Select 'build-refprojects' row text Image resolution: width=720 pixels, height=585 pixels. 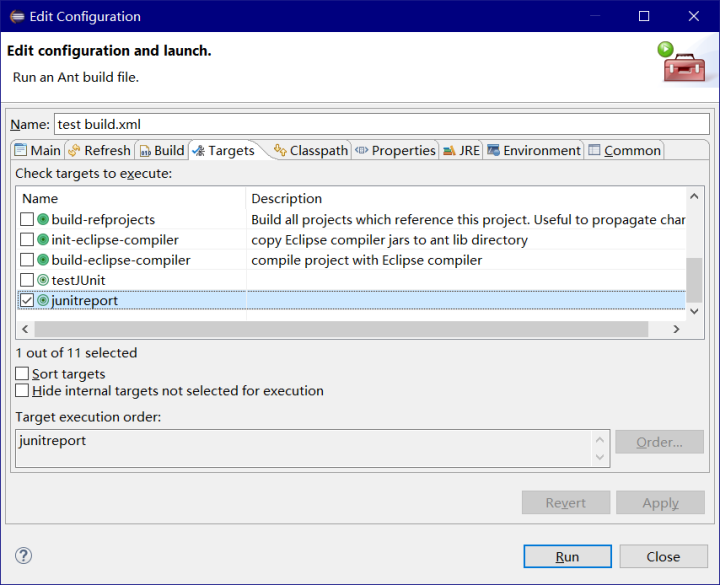tap(103, 219)
